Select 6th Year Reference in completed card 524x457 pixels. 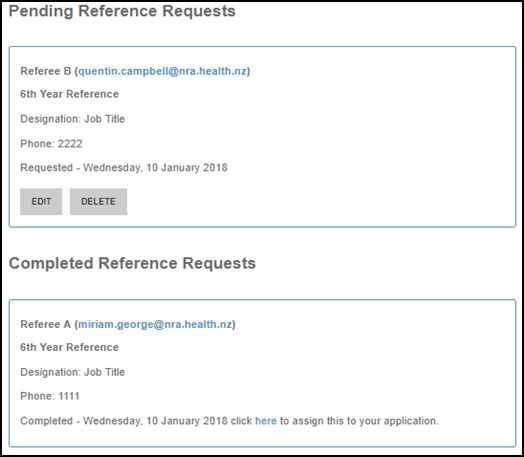[x=70, y=347]
